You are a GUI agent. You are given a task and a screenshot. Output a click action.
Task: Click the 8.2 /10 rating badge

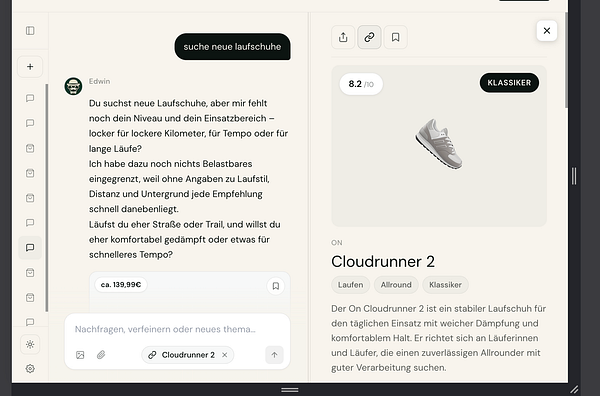[x=361, y=84]
